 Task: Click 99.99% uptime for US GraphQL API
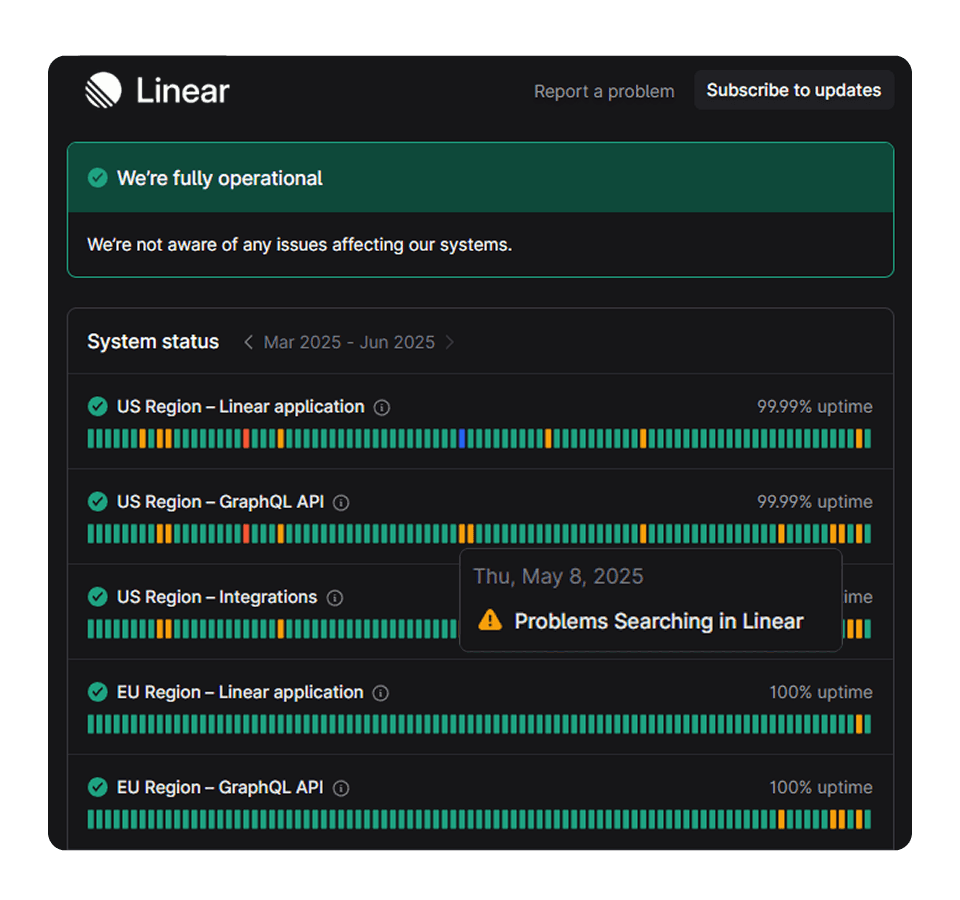click(814, 501)
